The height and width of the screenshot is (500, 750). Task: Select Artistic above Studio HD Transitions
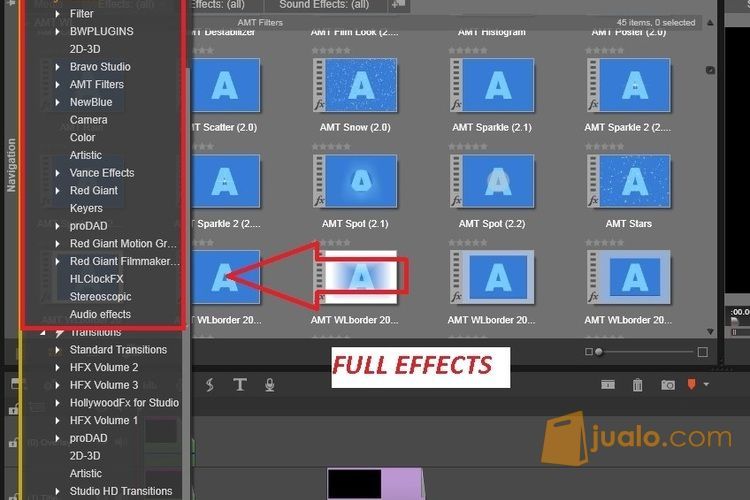[x=86, y=474]
